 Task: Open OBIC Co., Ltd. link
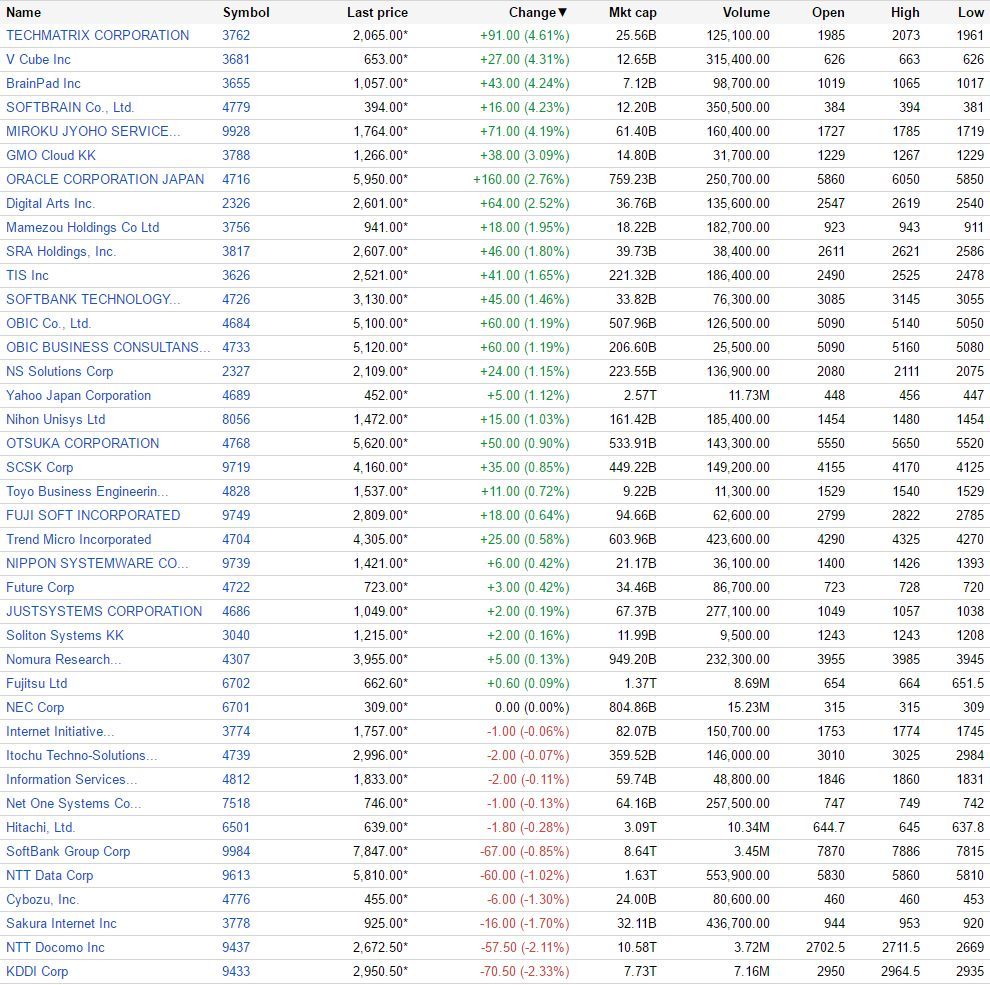[x=49, y=323]
